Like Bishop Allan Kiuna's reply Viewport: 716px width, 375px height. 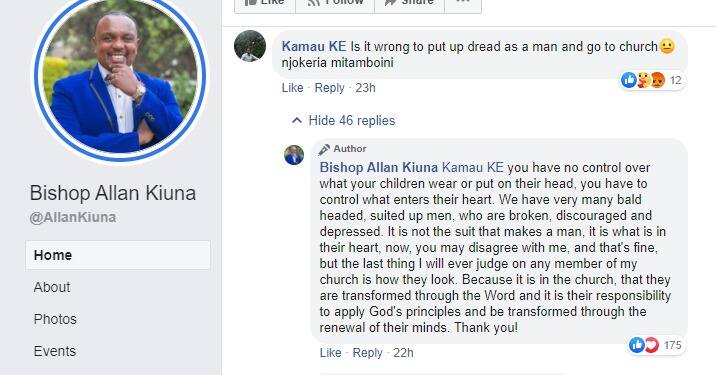[x=331, y=353]
